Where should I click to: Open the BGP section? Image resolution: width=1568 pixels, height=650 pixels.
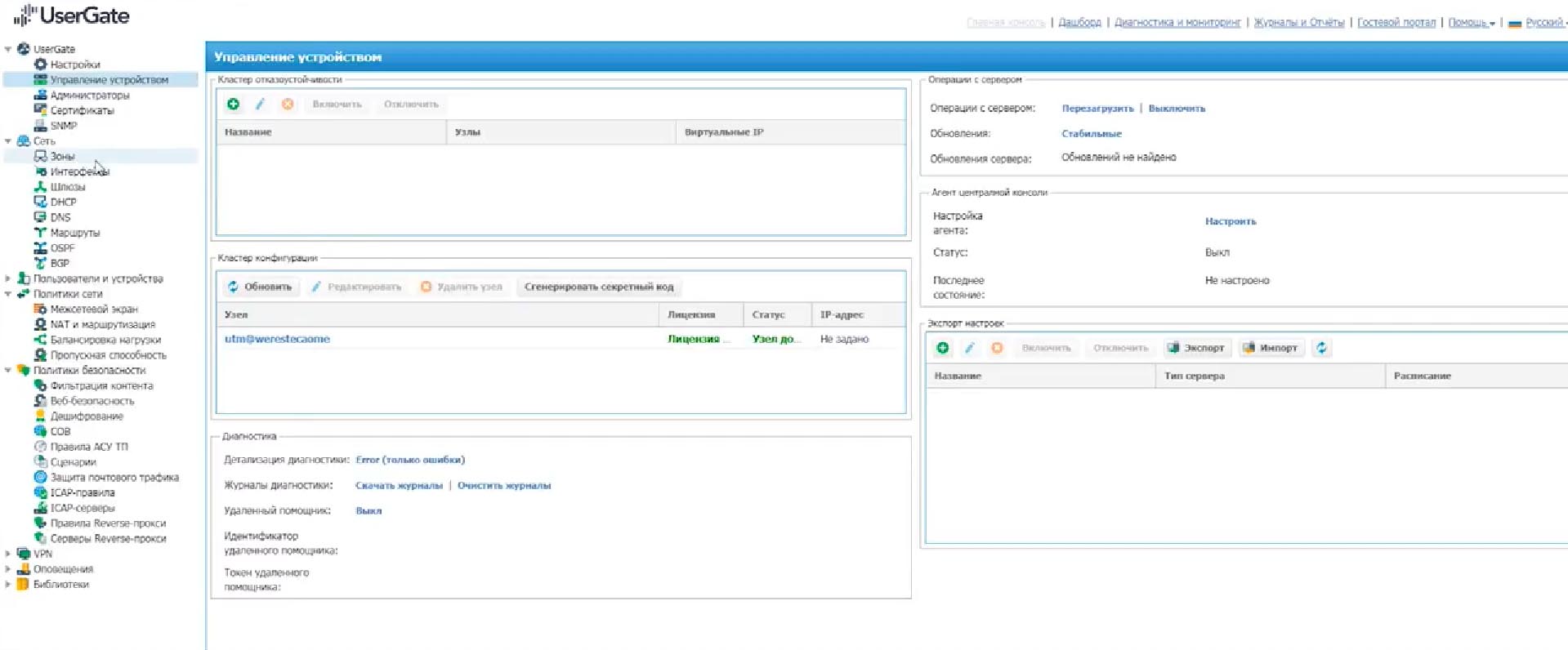tap(60, 263)
